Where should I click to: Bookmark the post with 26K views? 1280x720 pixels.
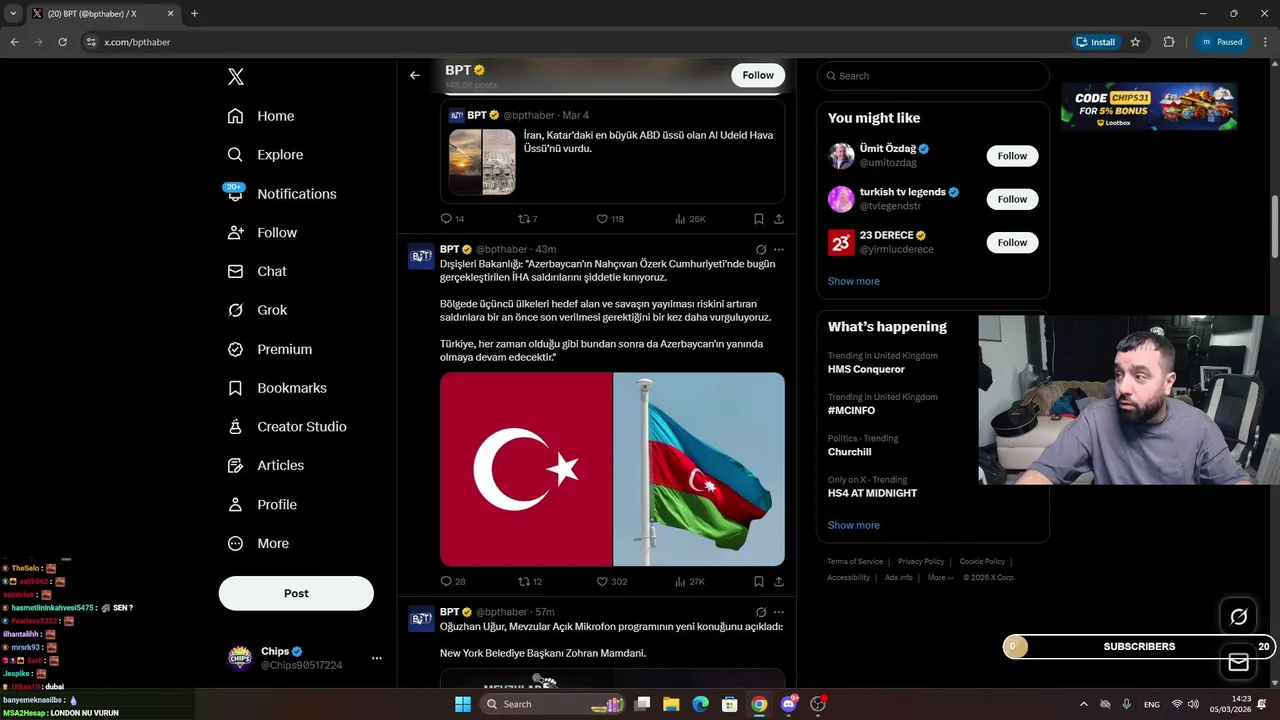[759, 219]
